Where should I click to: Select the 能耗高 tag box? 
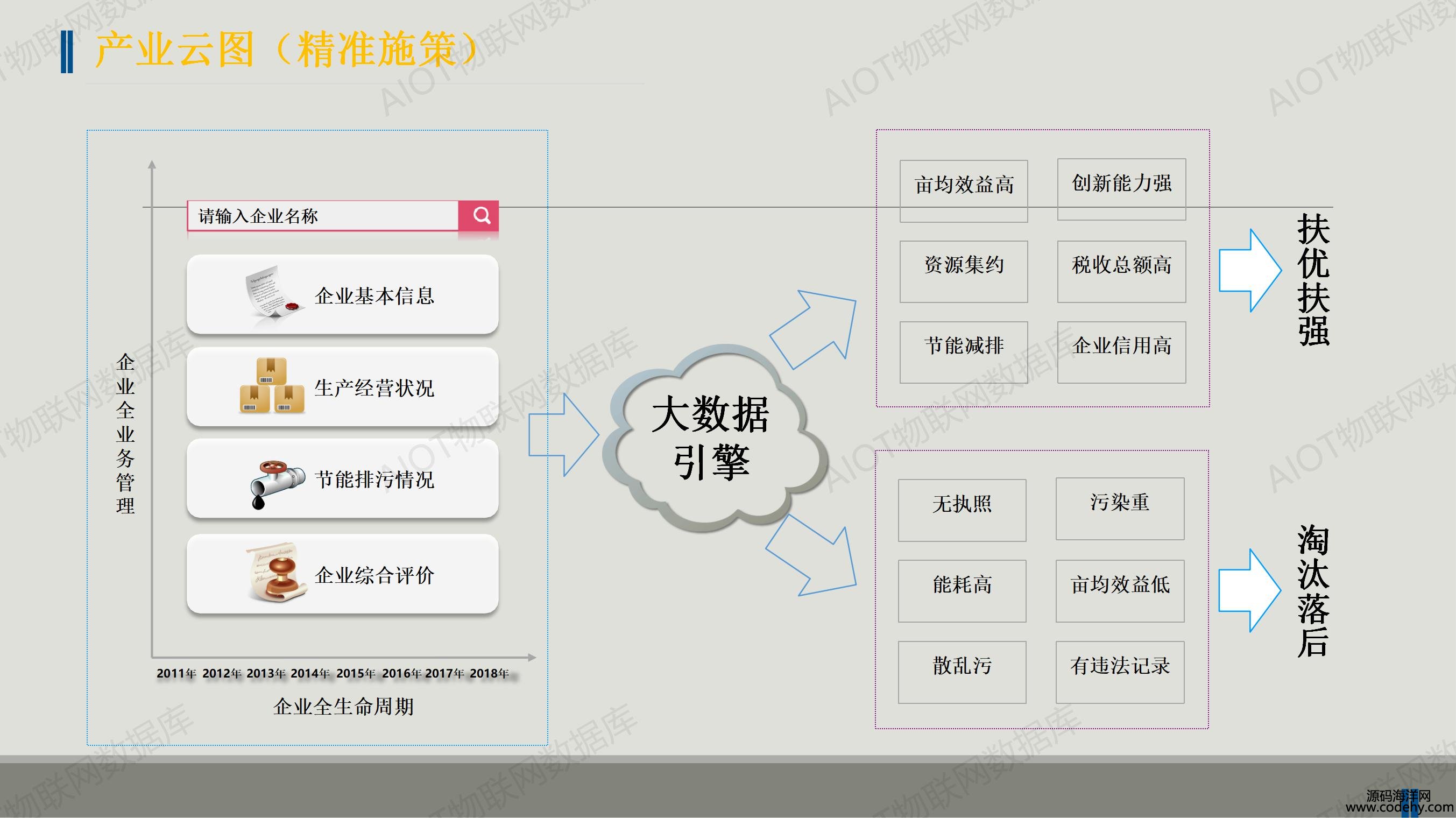[x=962, y=591]
